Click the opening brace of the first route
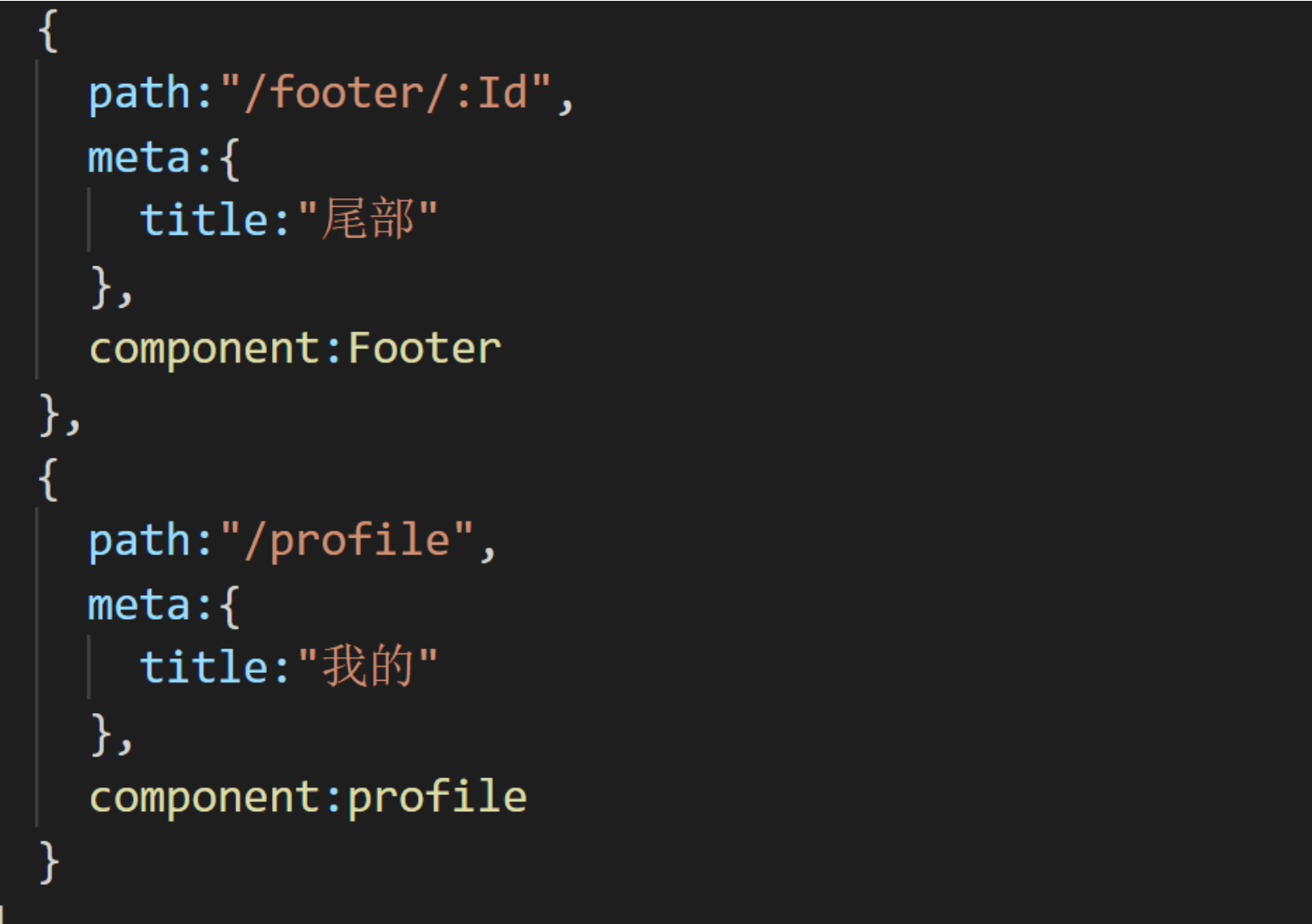Viewport: 1312px width, 924px height. [48, 31]
